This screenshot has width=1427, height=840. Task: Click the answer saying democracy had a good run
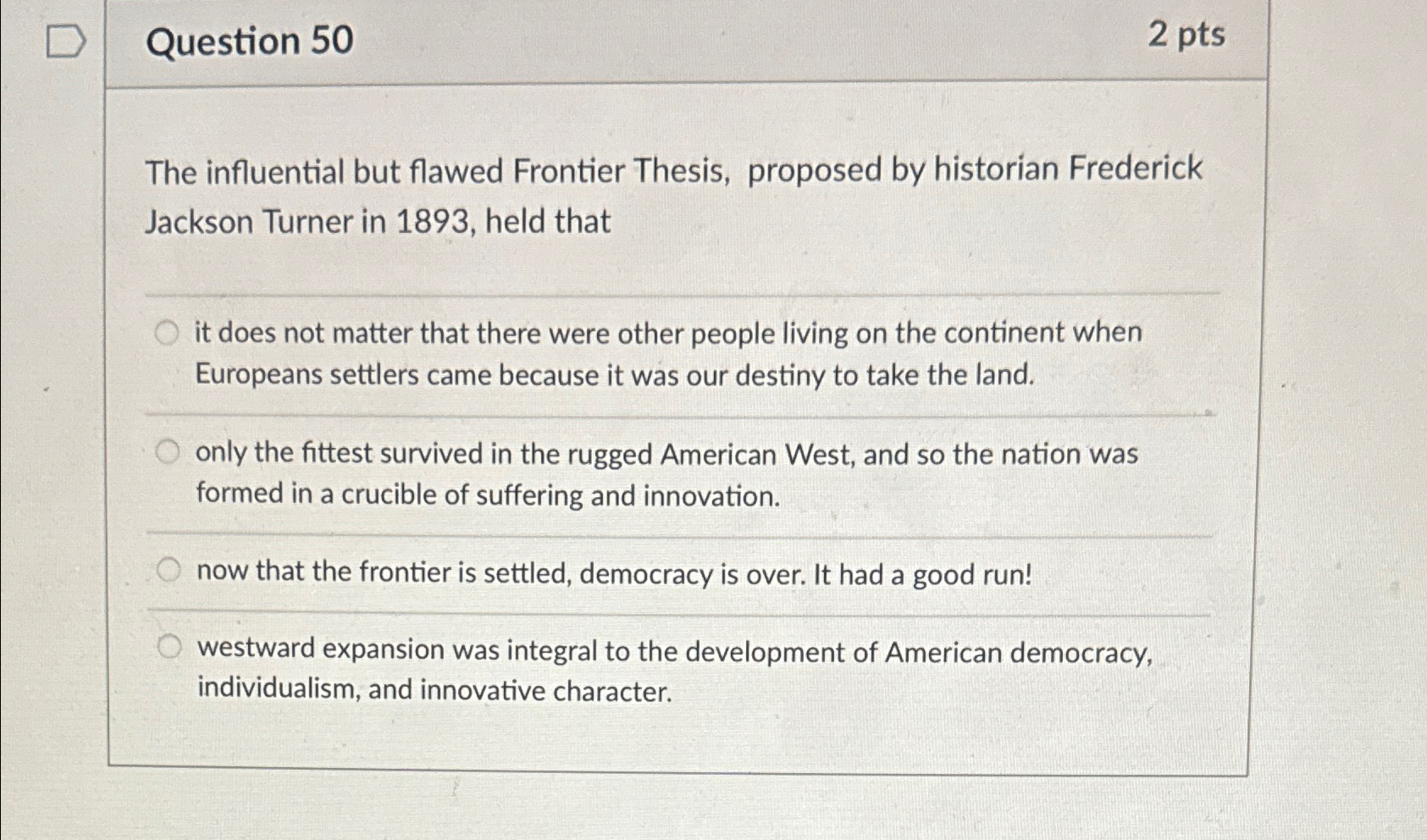[614, 573]
